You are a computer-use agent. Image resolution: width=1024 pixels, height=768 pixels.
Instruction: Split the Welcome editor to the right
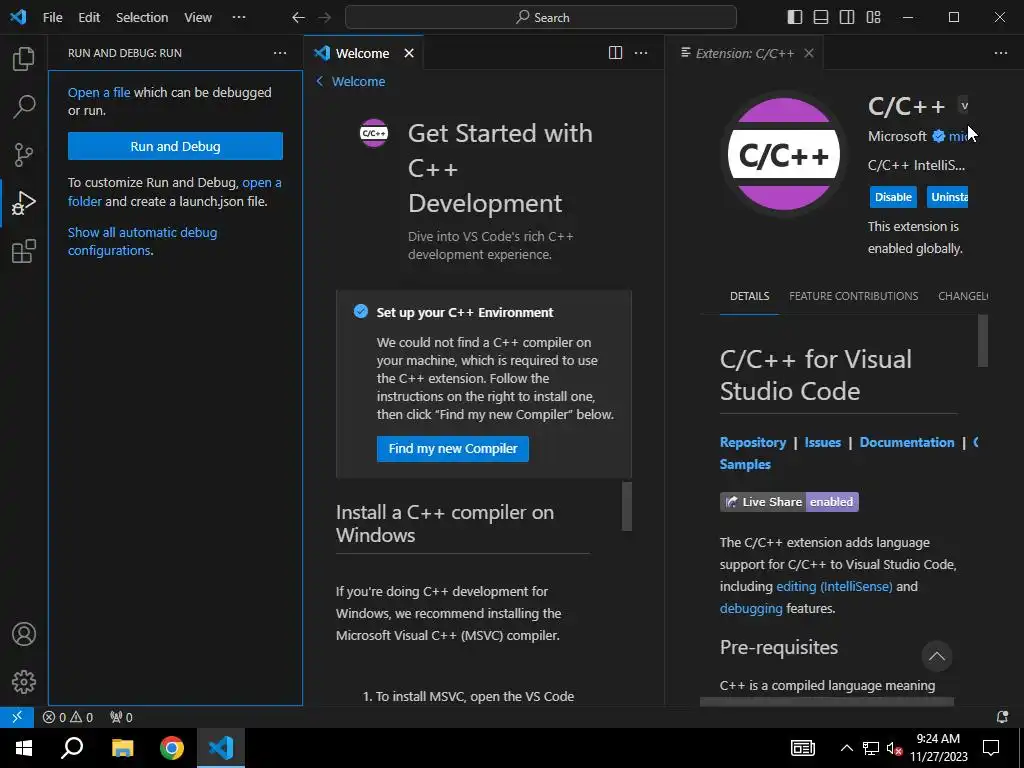(x=615, y=53)
